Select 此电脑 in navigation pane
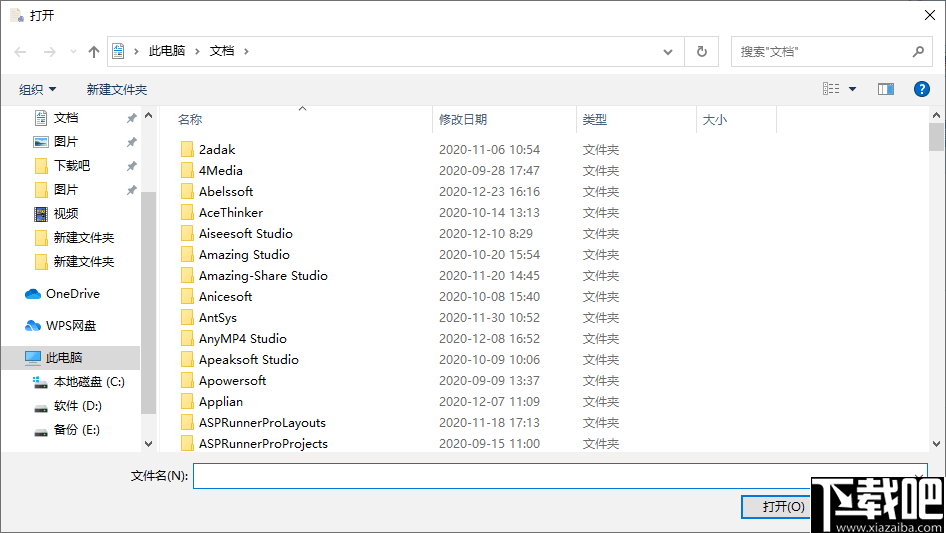The width and height of the screenshot is (946, 533). (70, 358)
